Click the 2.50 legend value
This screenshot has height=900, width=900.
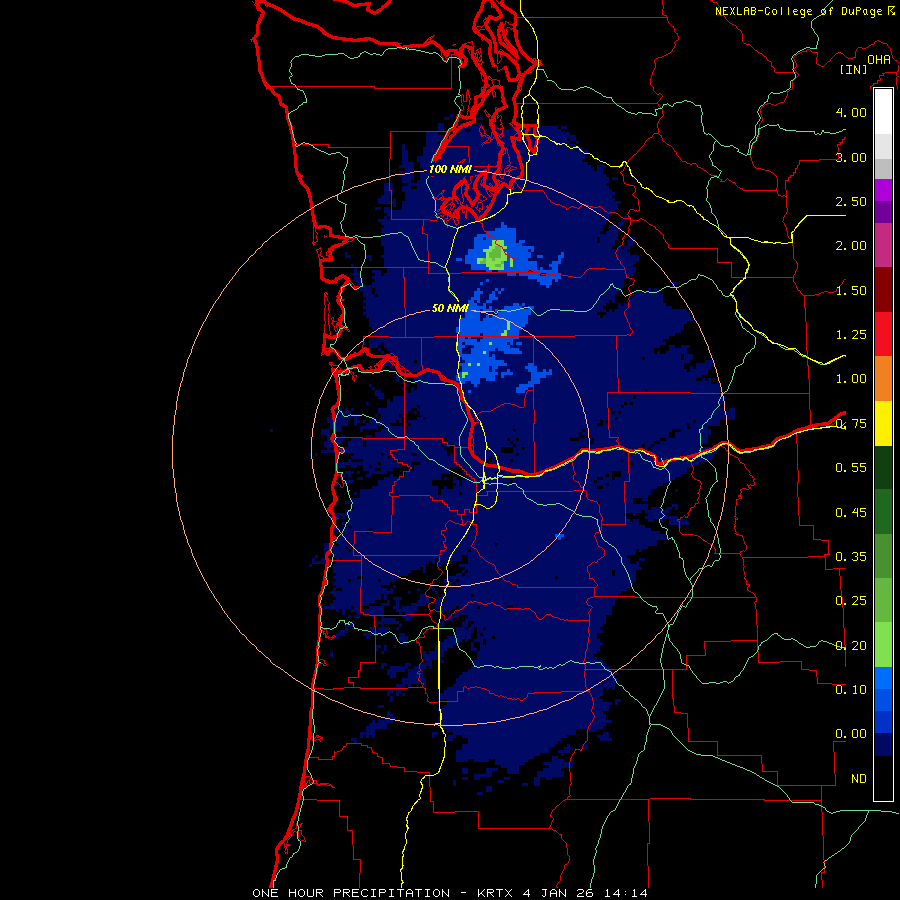coord(851,201)
